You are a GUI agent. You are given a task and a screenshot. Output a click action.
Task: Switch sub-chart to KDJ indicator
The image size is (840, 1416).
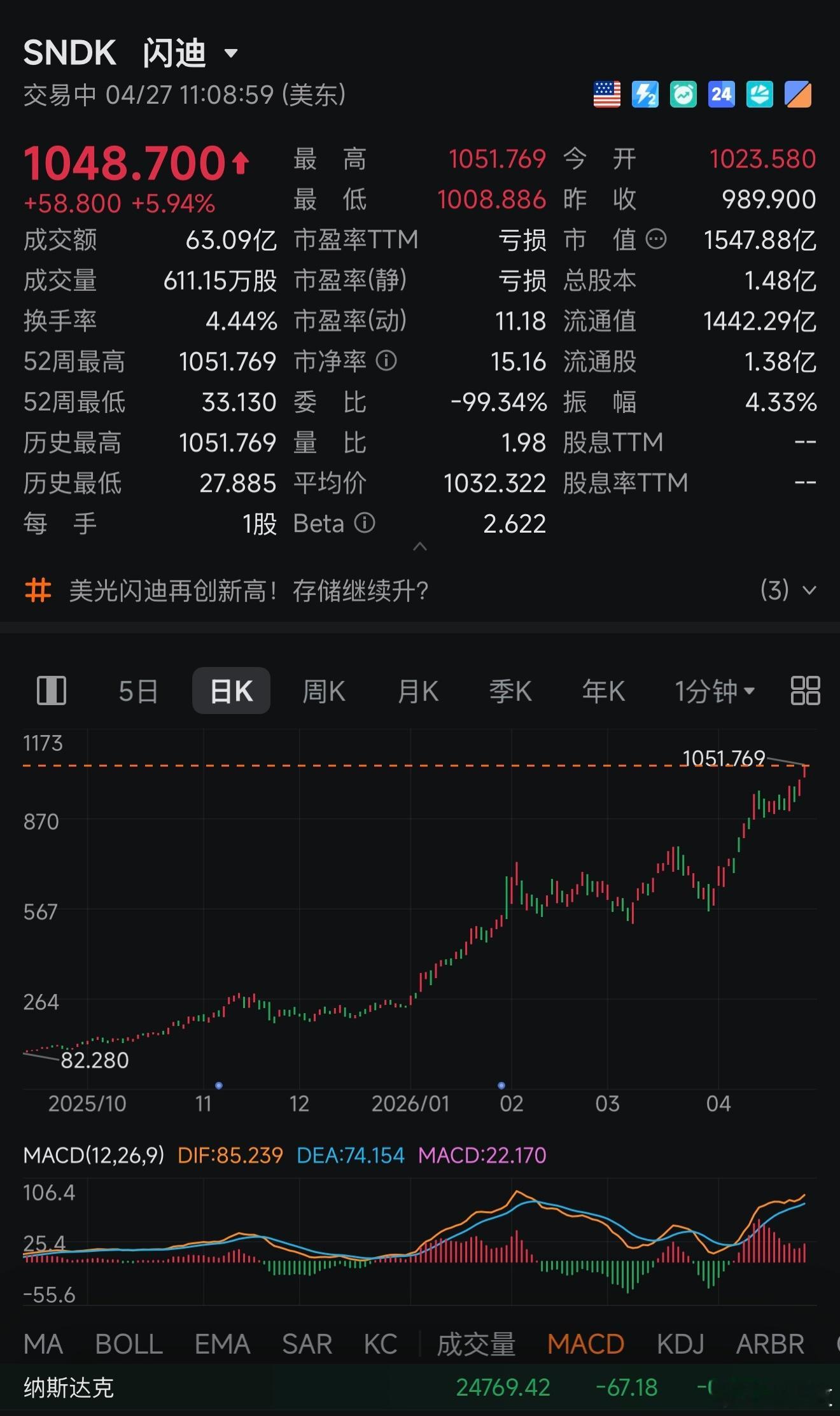pos(680,1343)
